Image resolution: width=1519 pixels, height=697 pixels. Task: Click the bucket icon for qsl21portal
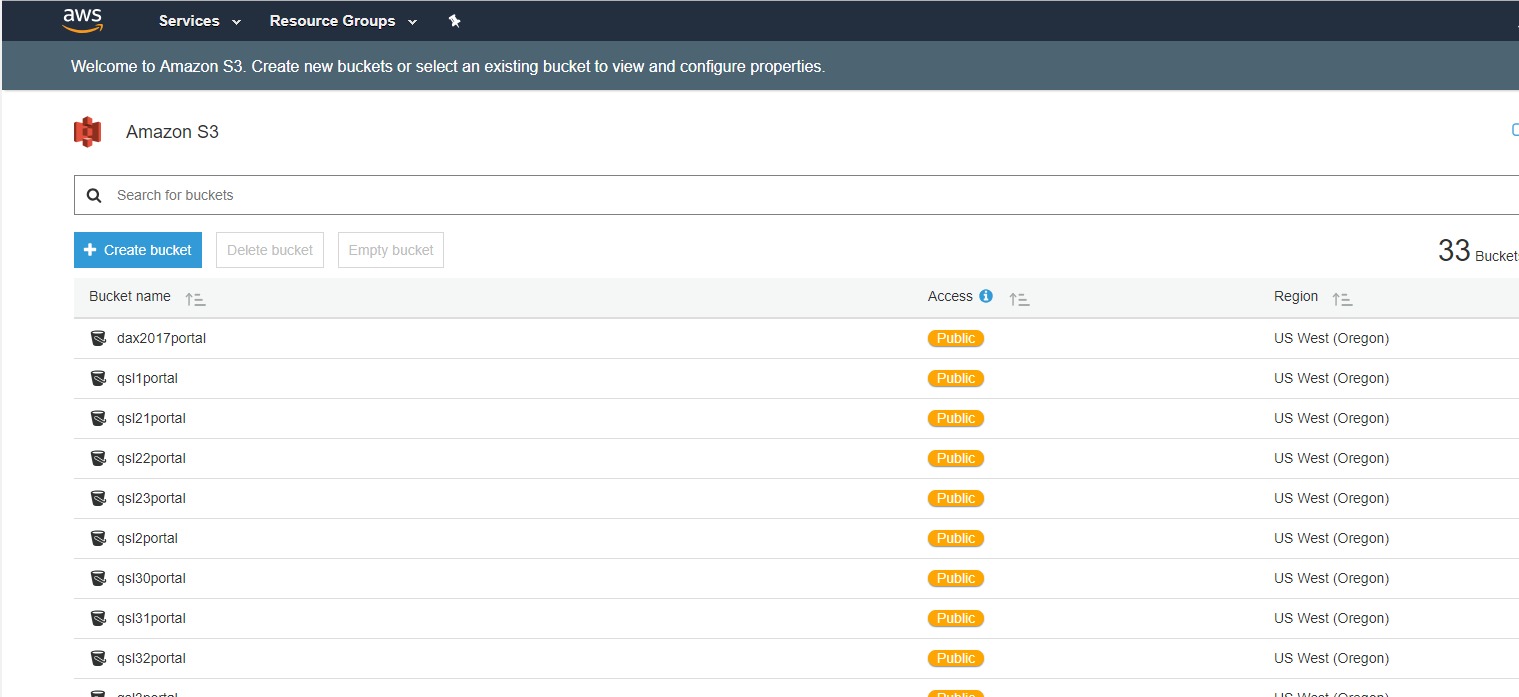(x=98, y=418)
